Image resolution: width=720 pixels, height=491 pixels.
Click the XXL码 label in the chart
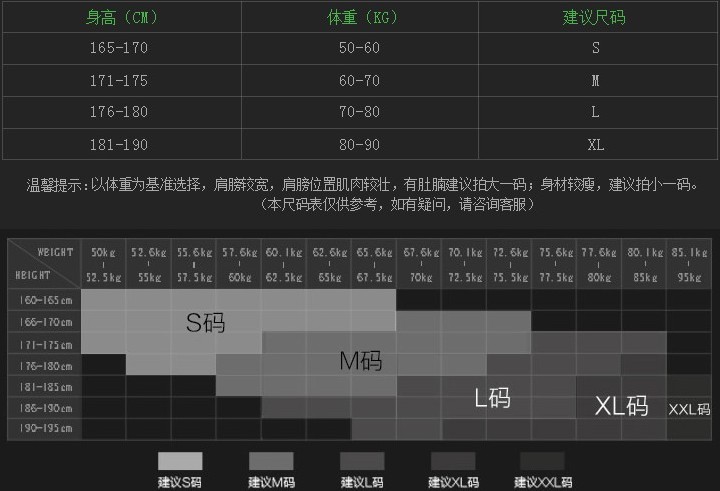click(689, 408)
